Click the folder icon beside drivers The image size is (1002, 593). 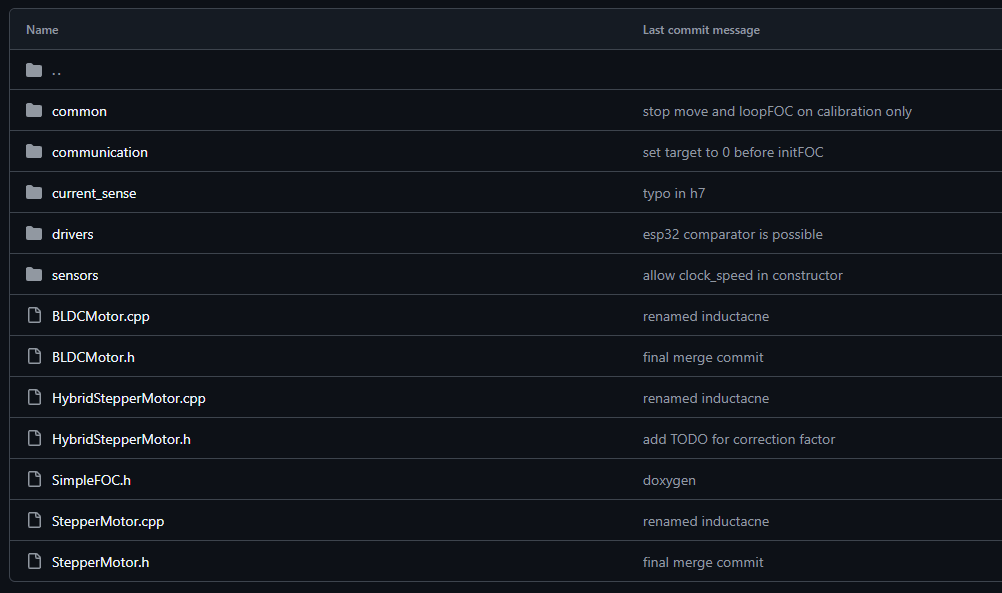[x=34, y=233]
